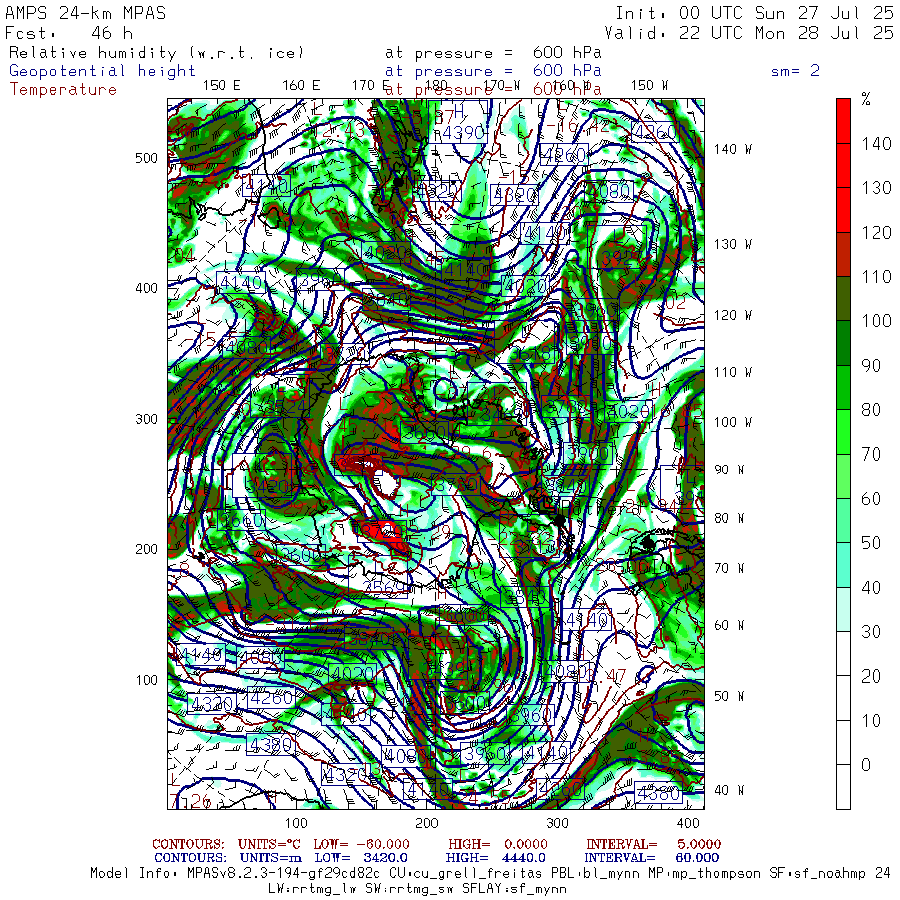Click the '80 W' longitude label
The width and height of the screenshot is (900, 900).
[729, 518]
